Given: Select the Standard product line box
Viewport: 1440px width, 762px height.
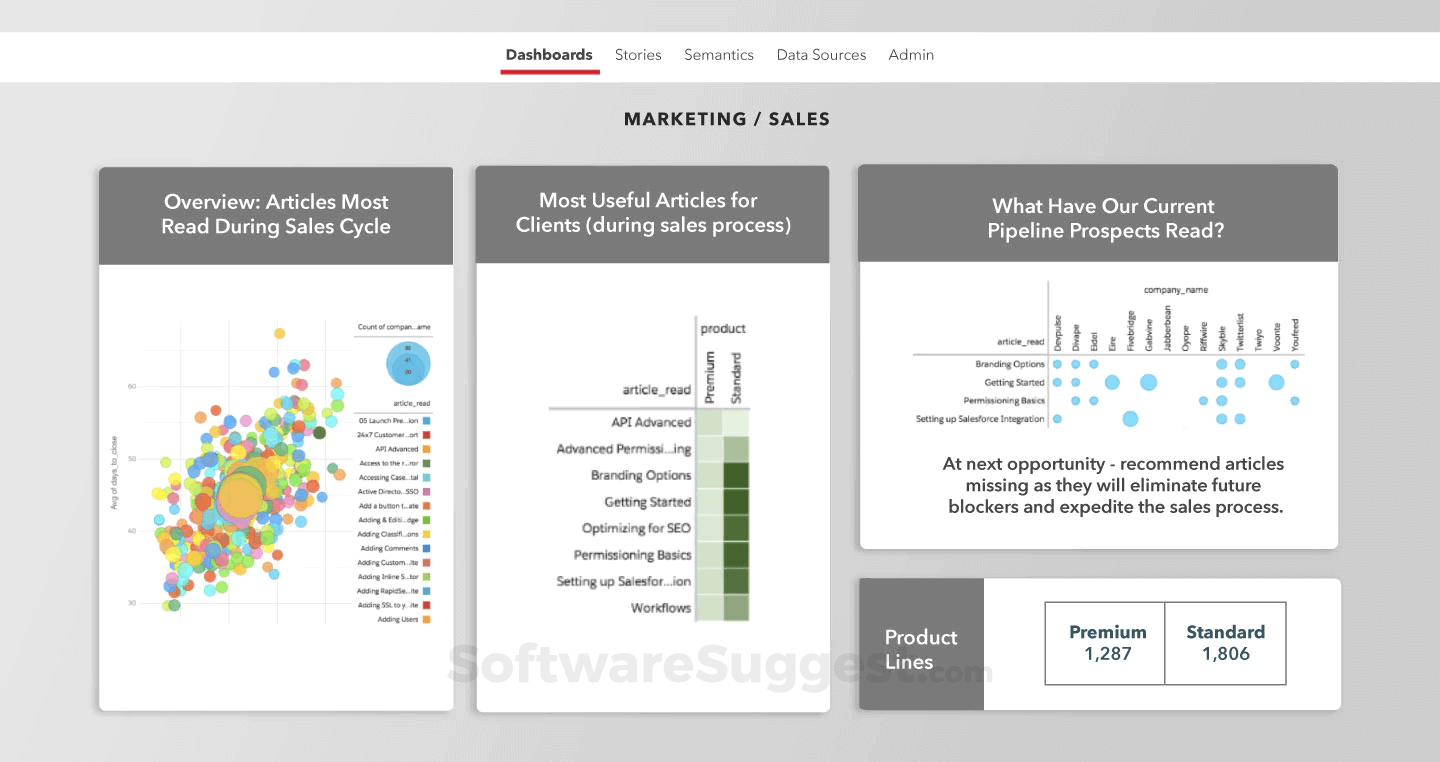Looking at the screenshot, I should [1225, 643].
